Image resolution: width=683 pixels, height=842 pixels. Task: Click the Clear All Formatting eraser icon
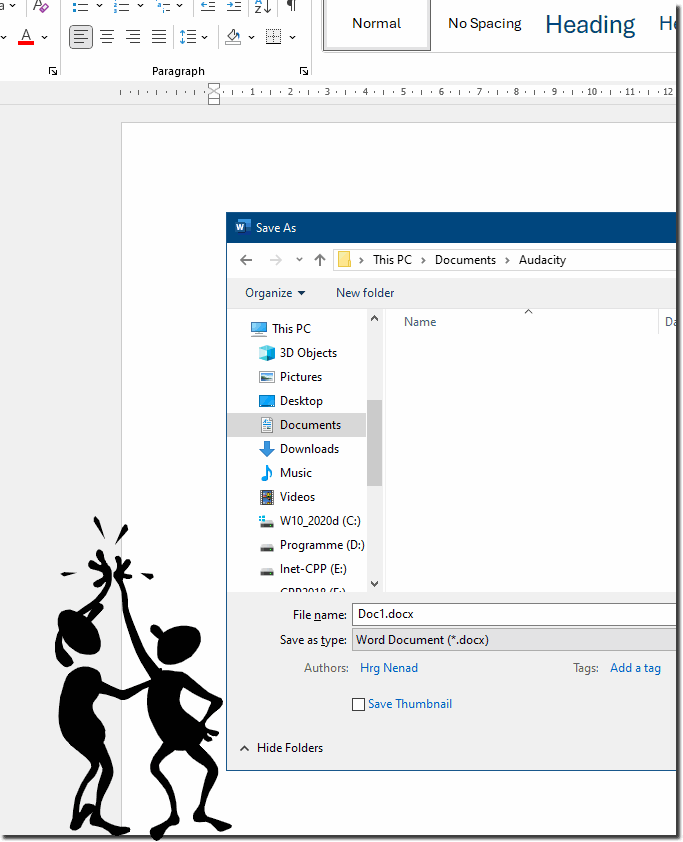41,6
